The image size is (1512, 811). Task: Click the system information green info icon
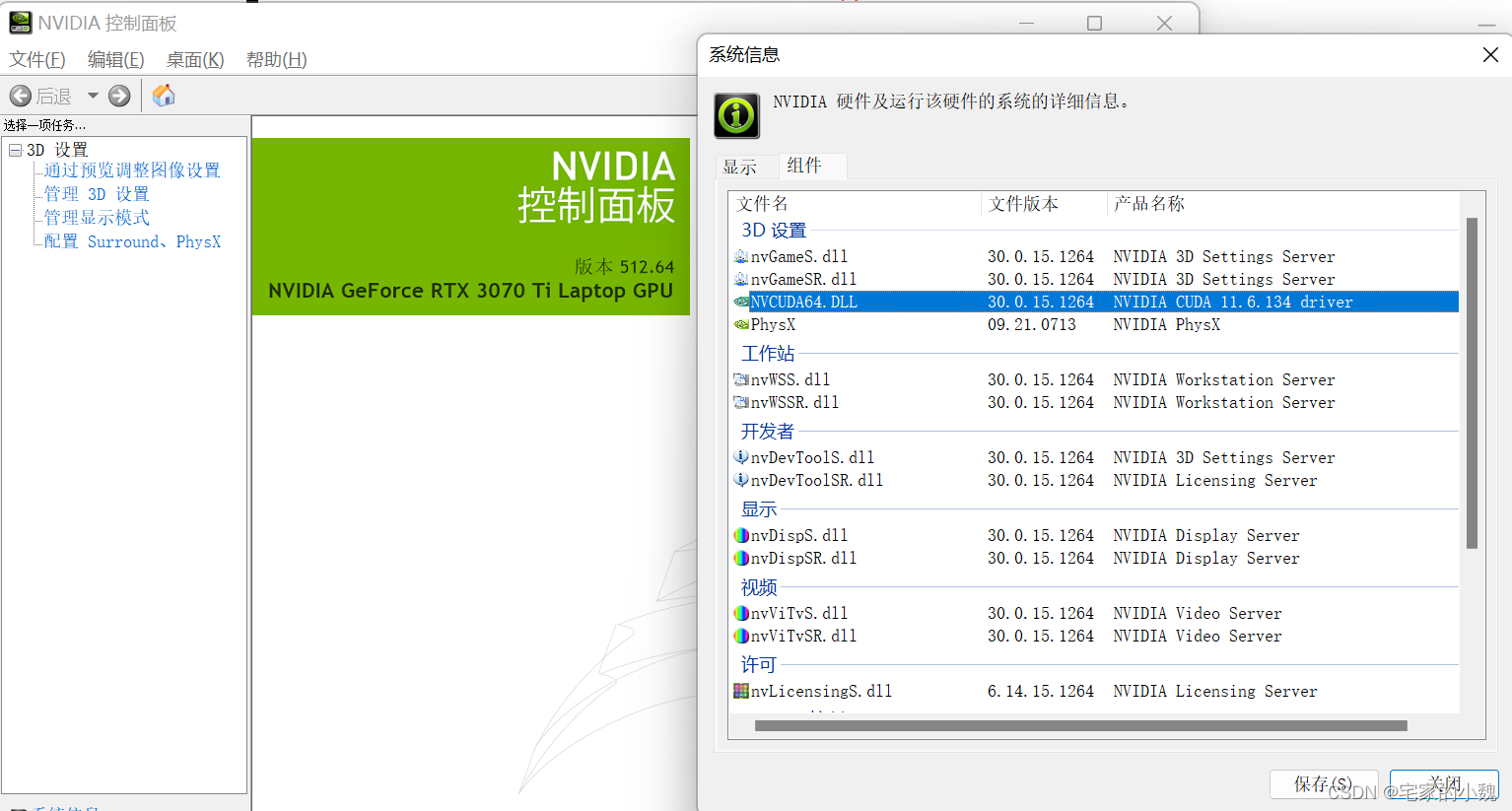tap(737, 116)
